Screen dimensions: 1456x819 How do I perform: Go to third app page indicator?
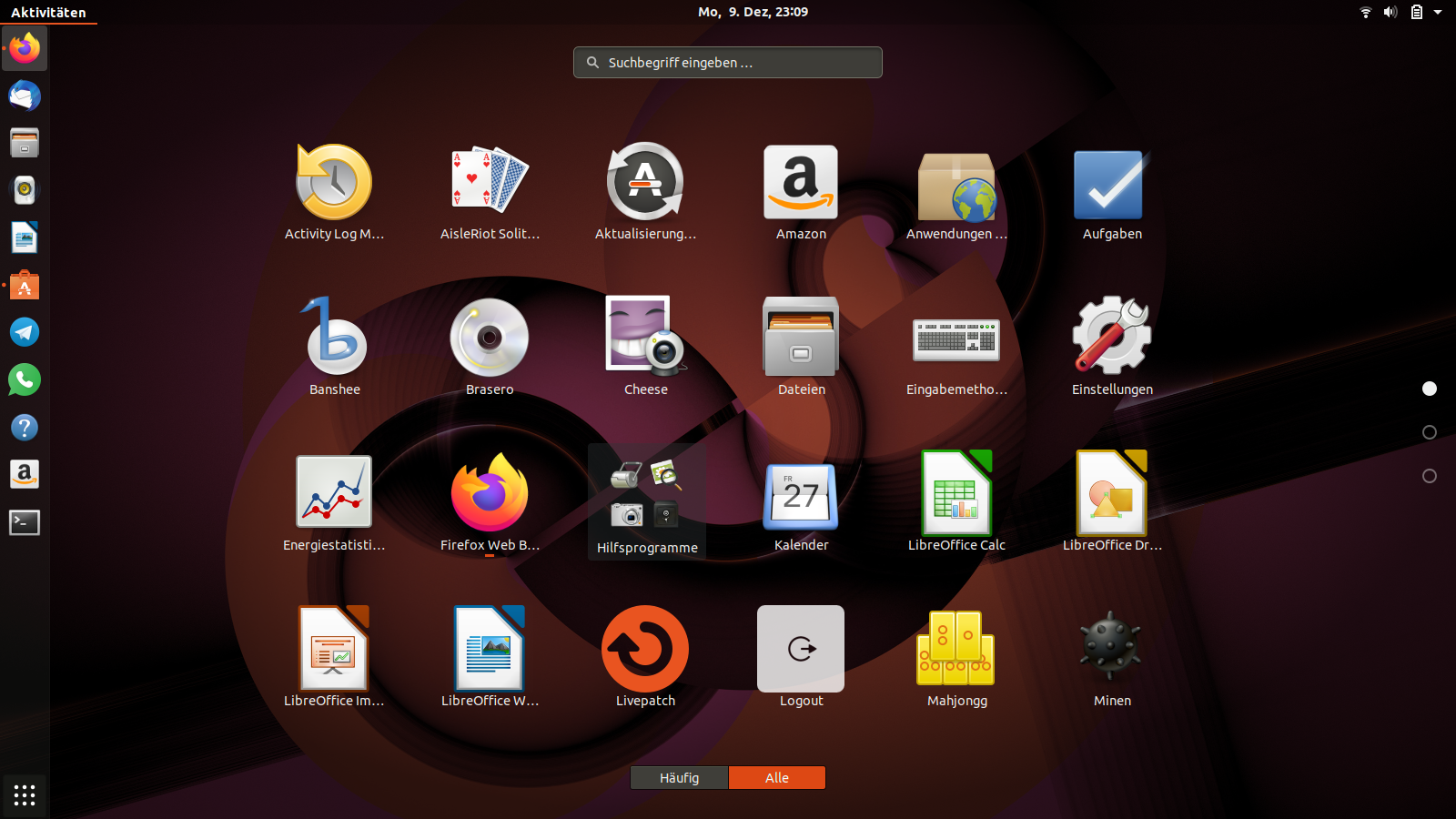pos(1430,476)
